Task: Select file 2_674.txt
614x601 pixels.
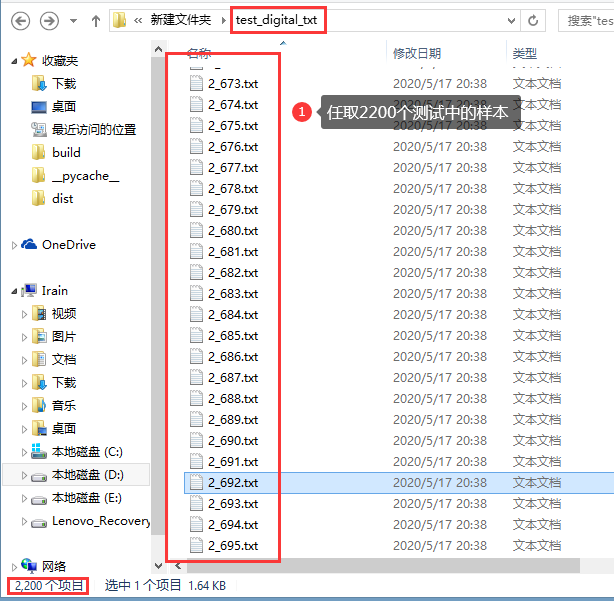Action: (233, 105)
